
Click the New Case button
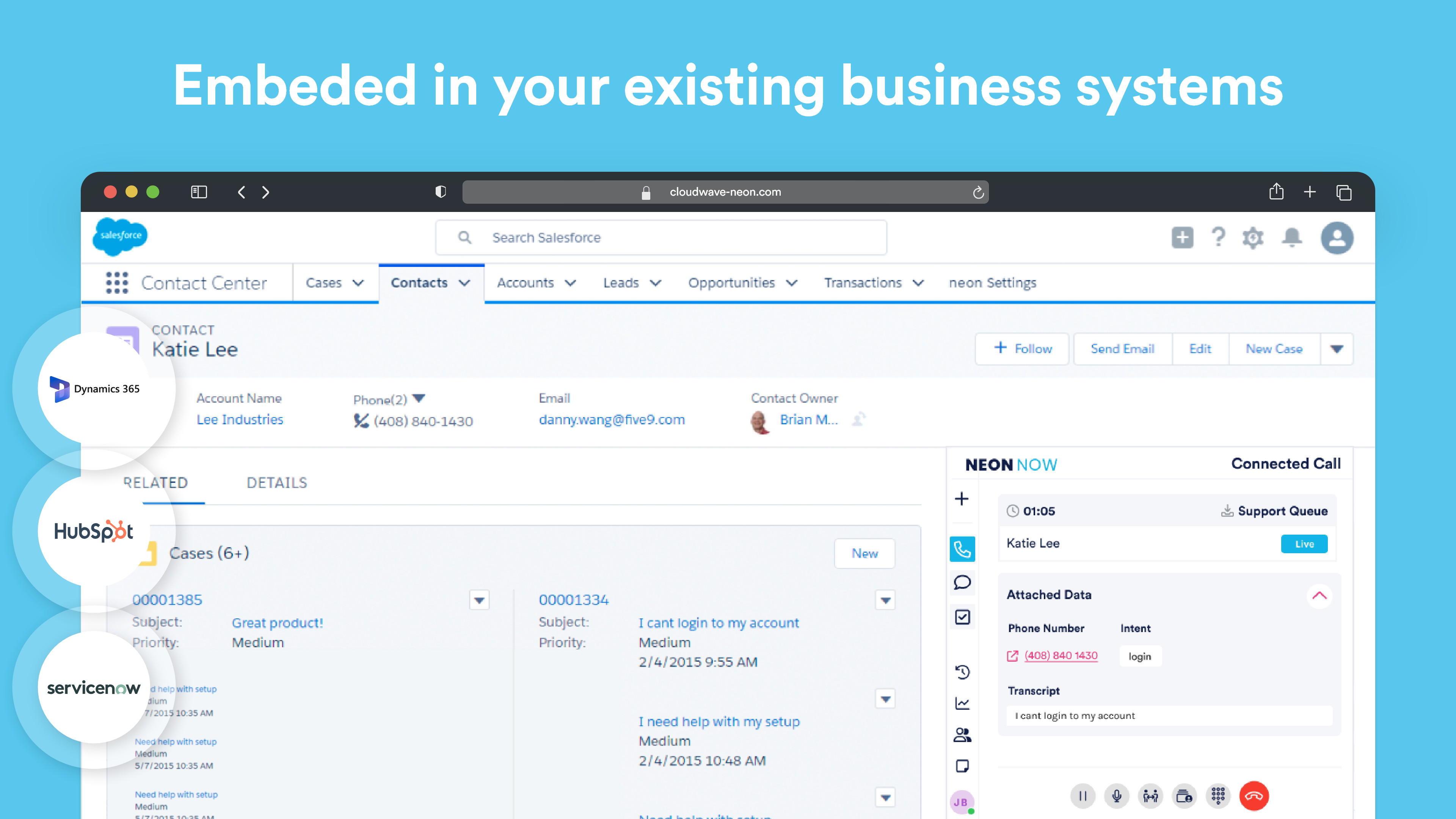click(x=1274, y=349)
